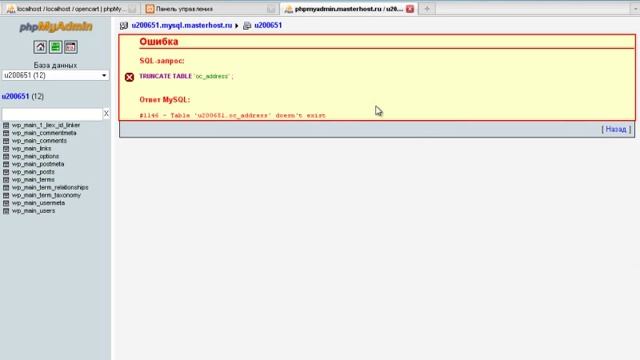
Task: Open the database selector dropdown u200651 (12)
Action: pyautogui.click(x=56, y=76)
